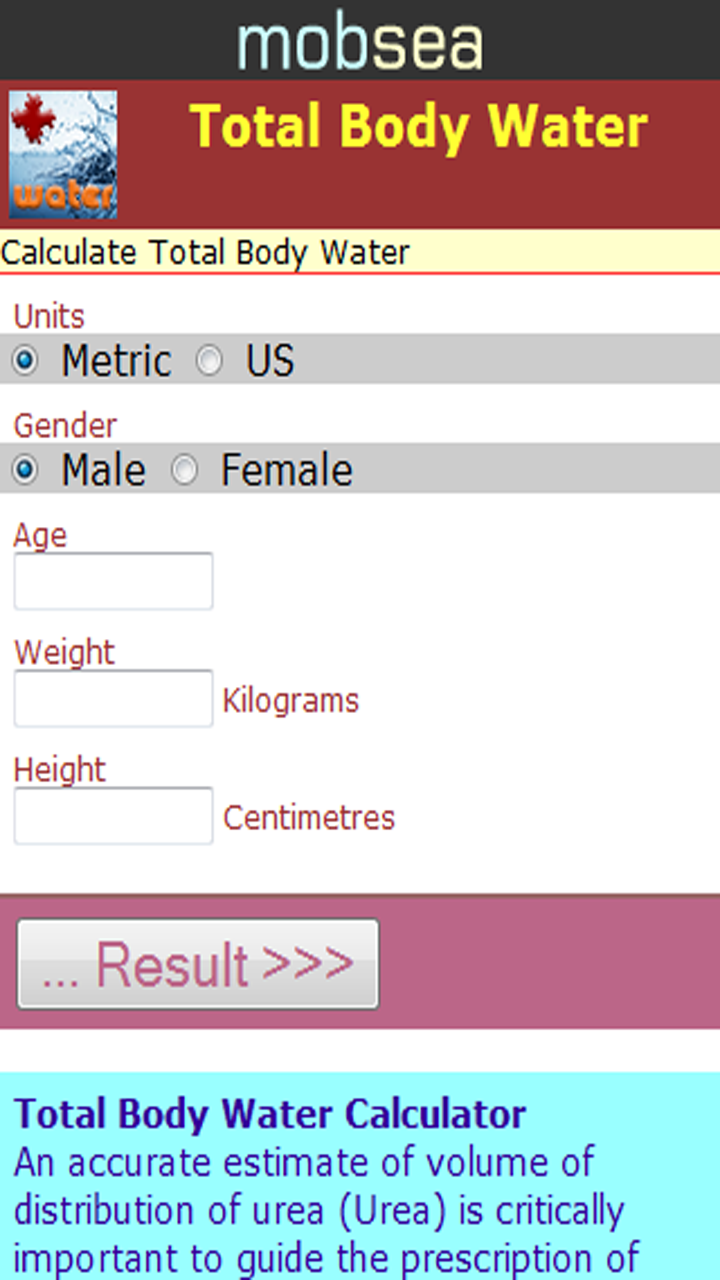
Task: Tap the Units section label
Action: pyautogui.click(x=48, y=316)
